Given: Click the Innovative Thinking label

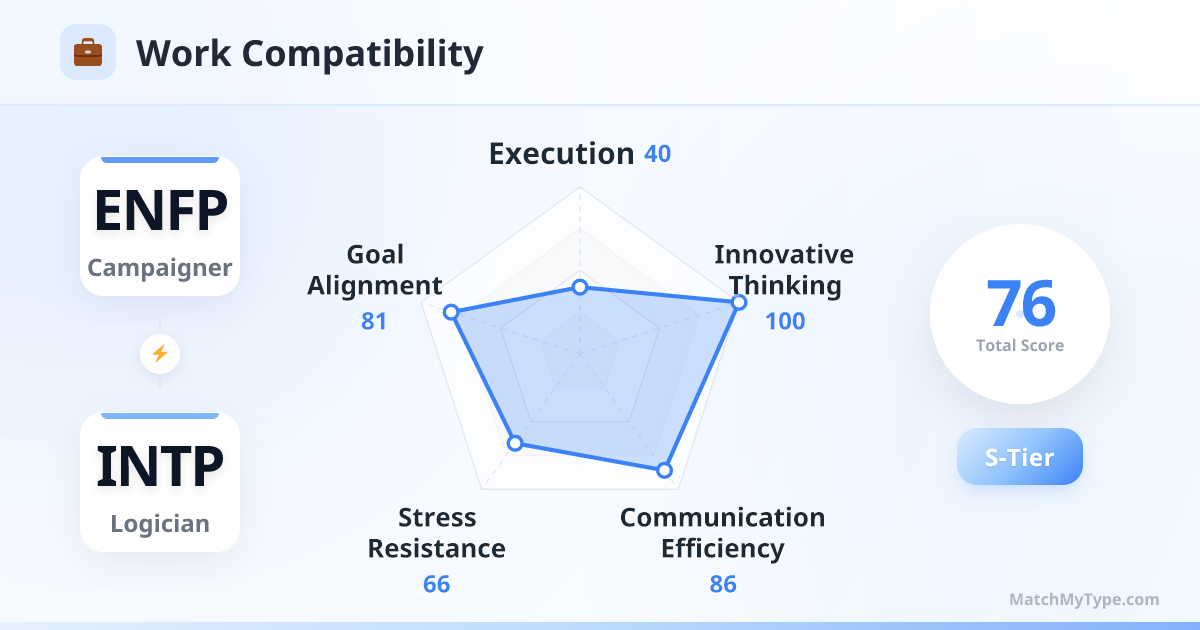Looking at the screenshot, I should click(x=783, y=270).
